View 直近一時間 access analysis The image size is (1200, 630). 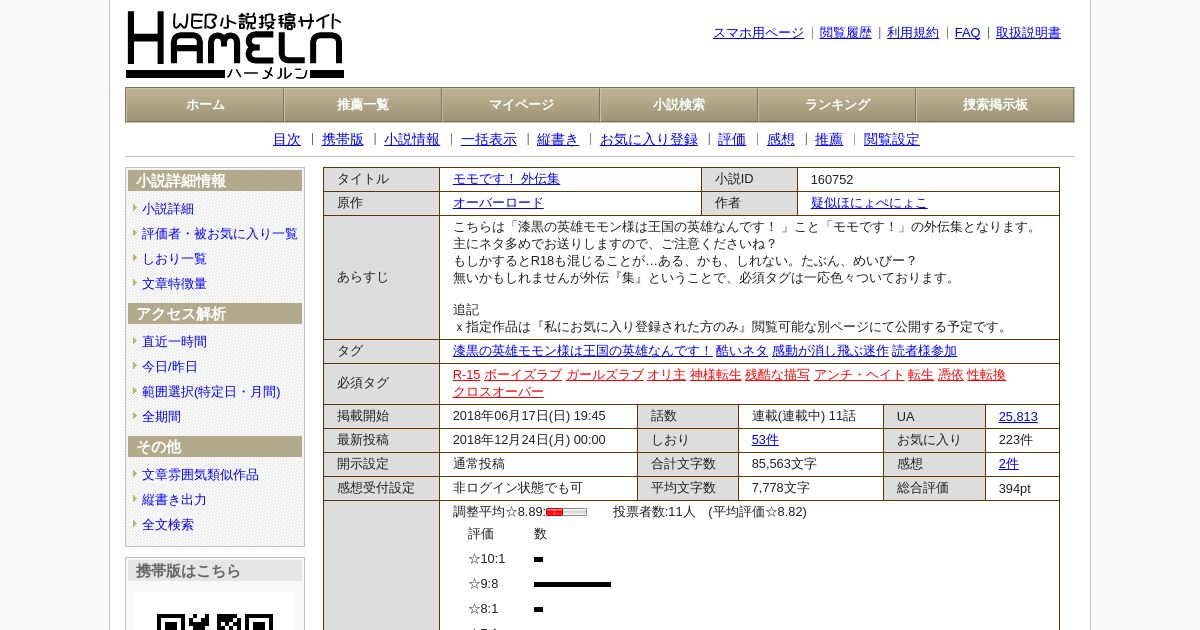coord(174,342)
